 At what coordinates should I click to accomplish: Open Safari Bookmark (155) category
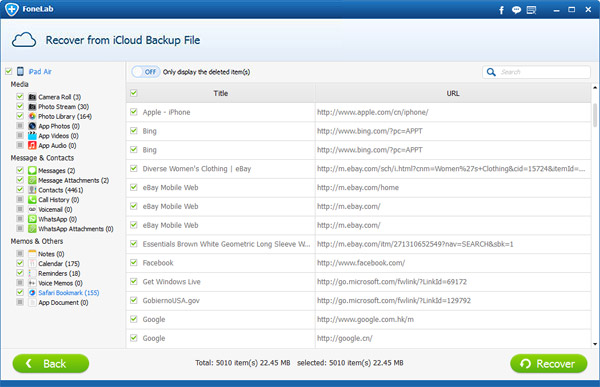point(68,292)
